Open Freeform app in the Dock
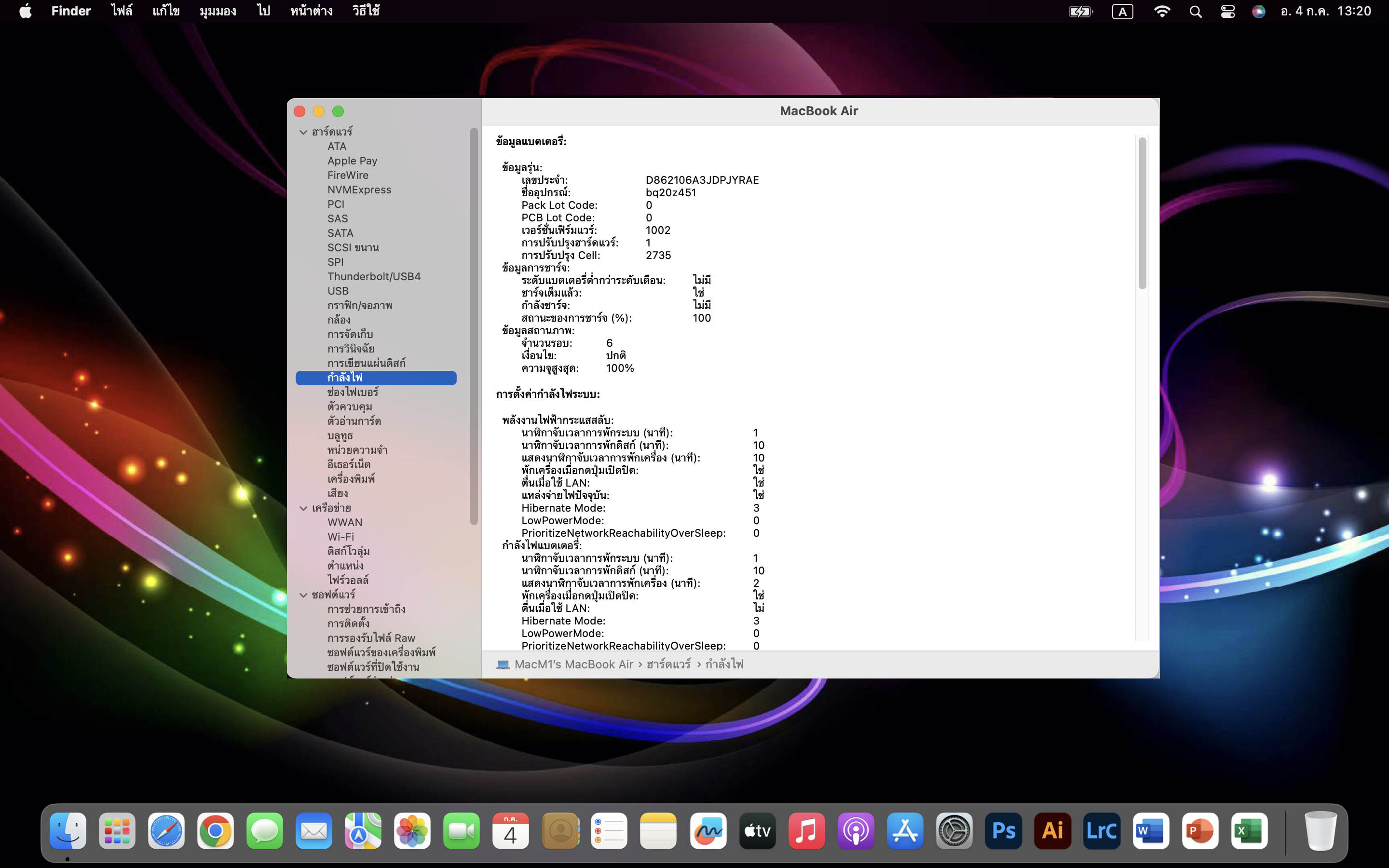This screenshot has width=1389, height=868. coord(708,831)
